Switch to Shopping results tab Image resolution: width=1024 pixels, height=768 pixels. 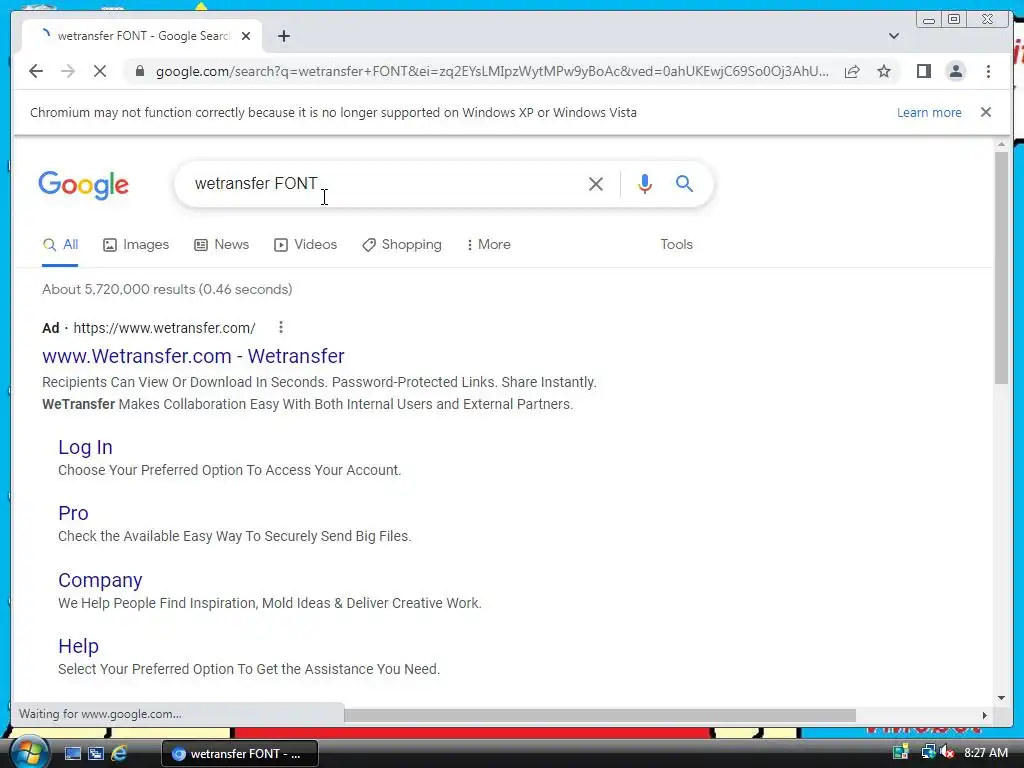(402, 244)
